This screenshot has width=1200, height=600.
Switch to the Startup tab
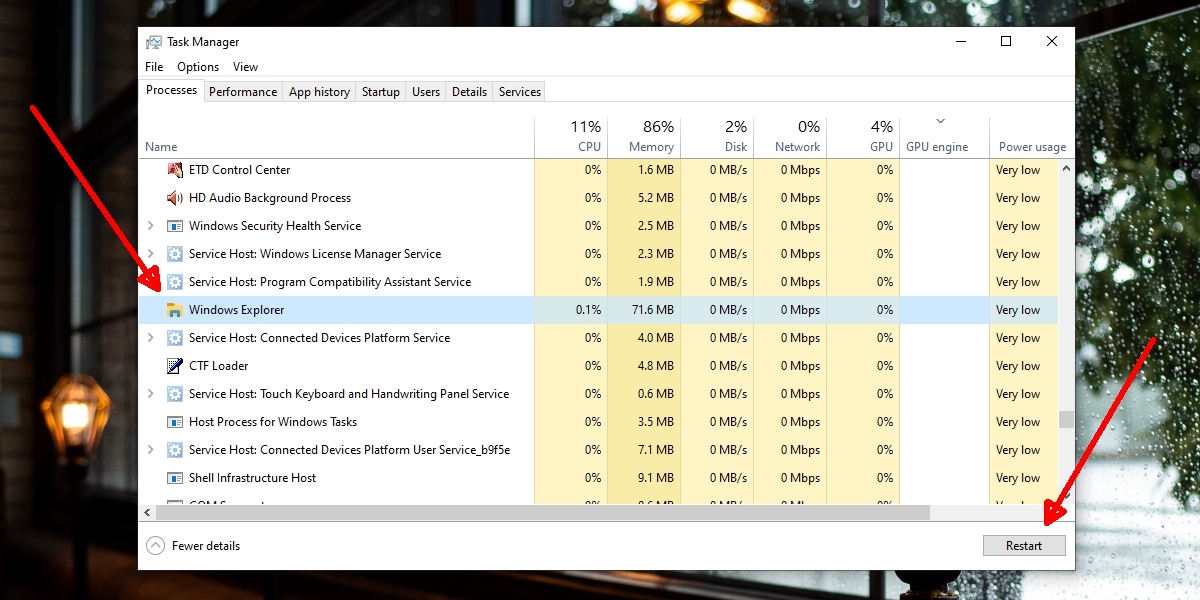click(381, 92)
